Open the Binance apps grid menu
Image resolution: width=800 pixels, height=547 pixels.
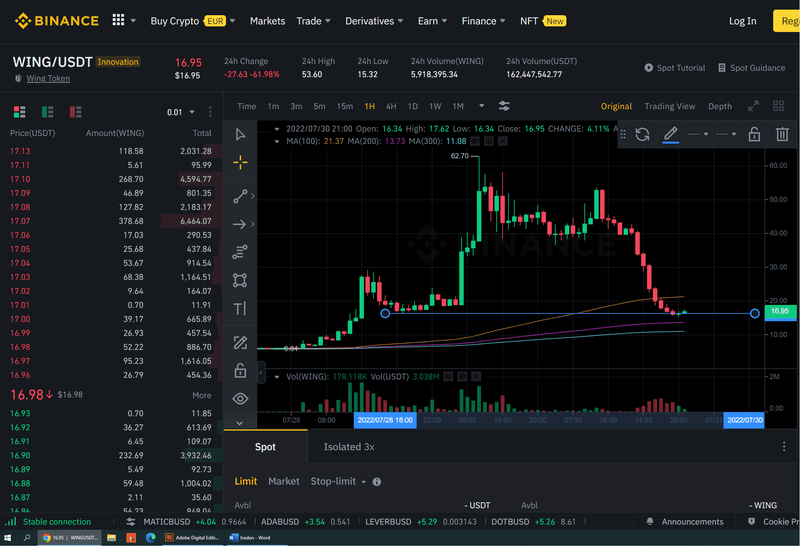(x=118, y=20)
